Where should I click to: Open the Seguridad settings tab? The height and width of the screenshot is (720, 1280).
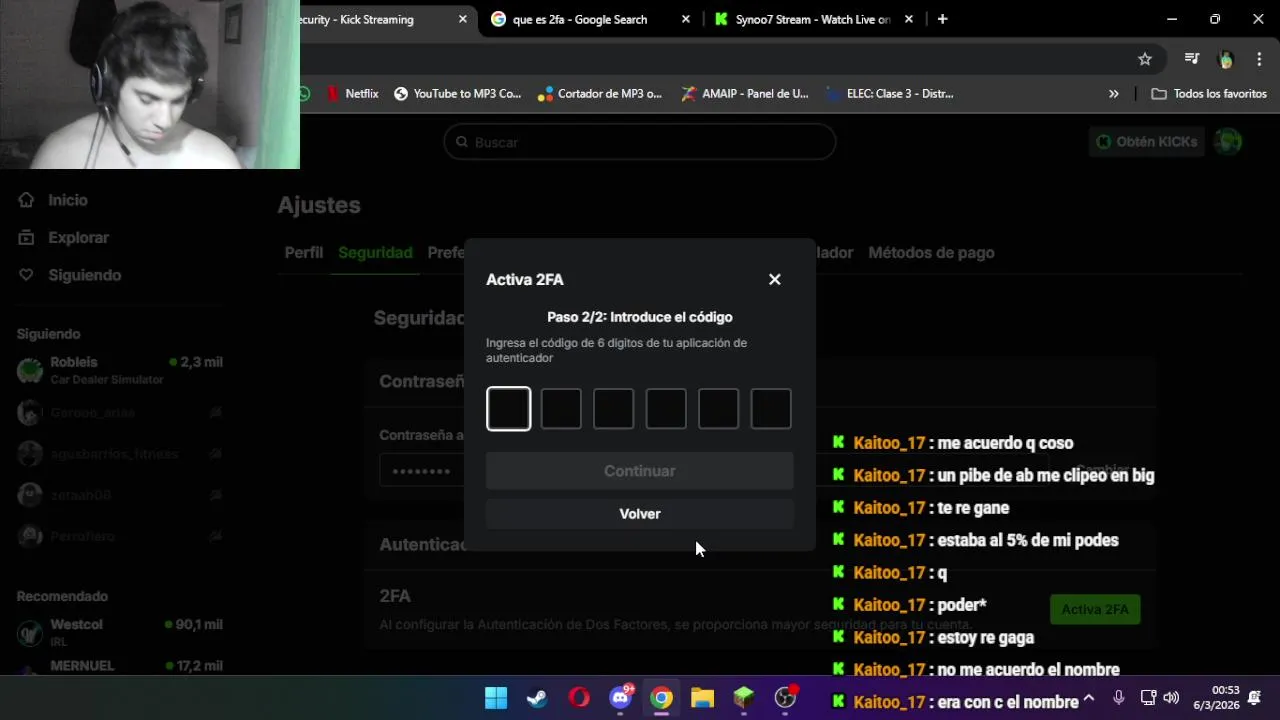375,253
